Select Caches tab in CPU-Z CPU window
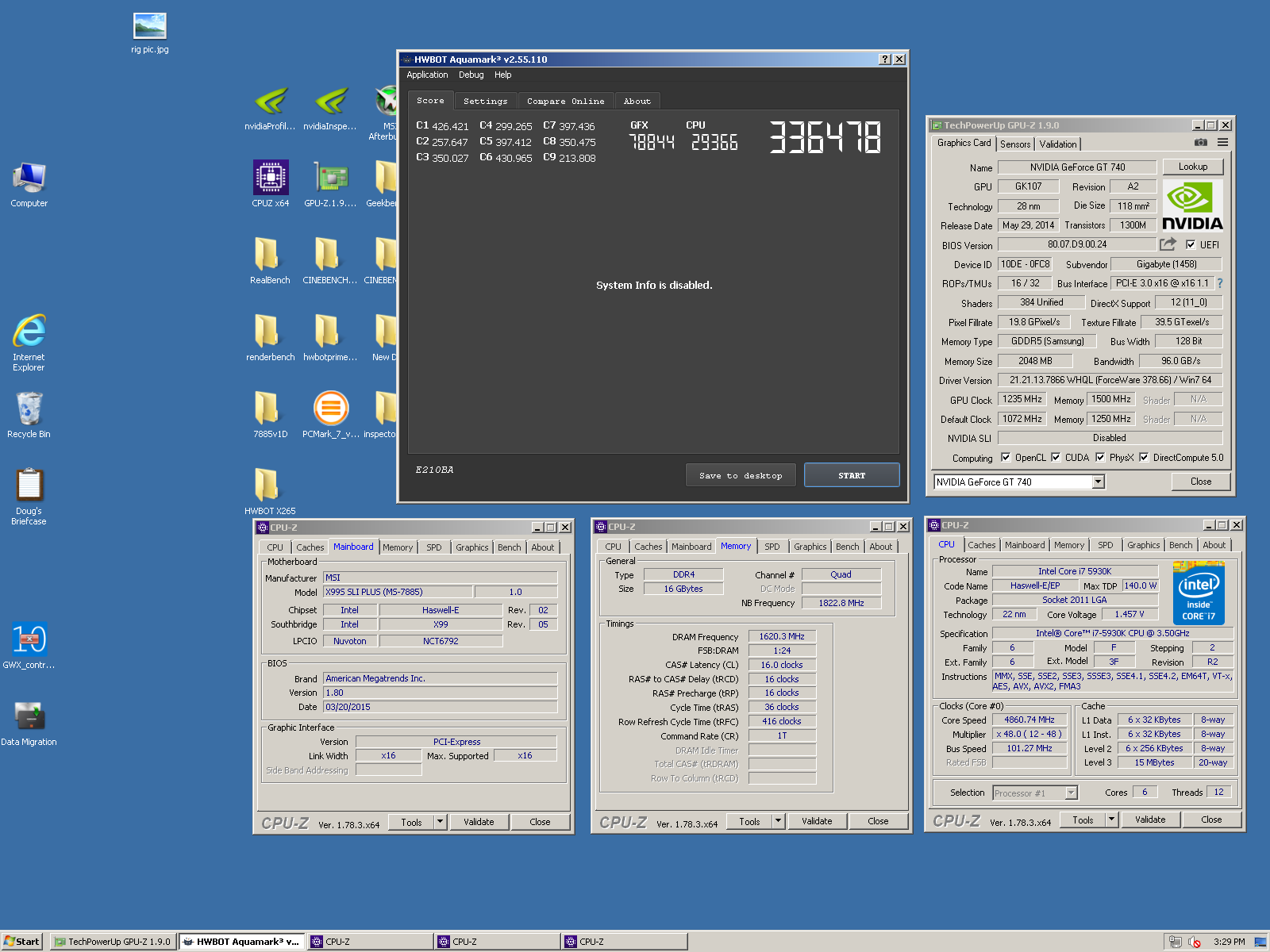Screen dimensions: 1270x952 pyautogui.click(x=981, y=545)
